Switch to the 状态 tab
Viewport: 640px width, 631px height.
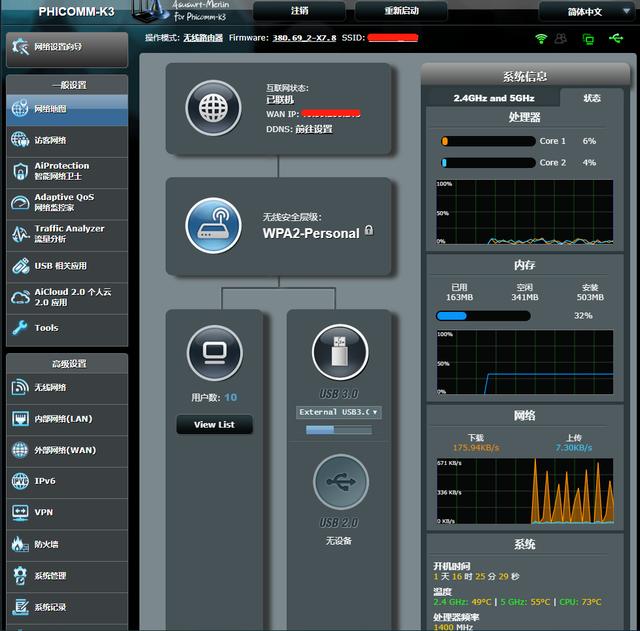[591, 98]
